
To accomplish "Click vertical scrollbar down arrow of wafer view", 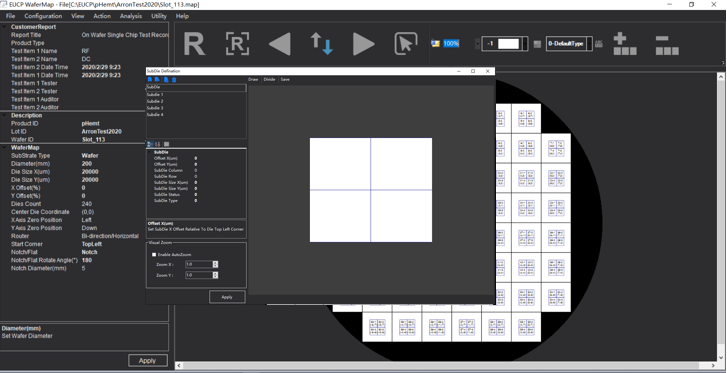I will [721, 357].
